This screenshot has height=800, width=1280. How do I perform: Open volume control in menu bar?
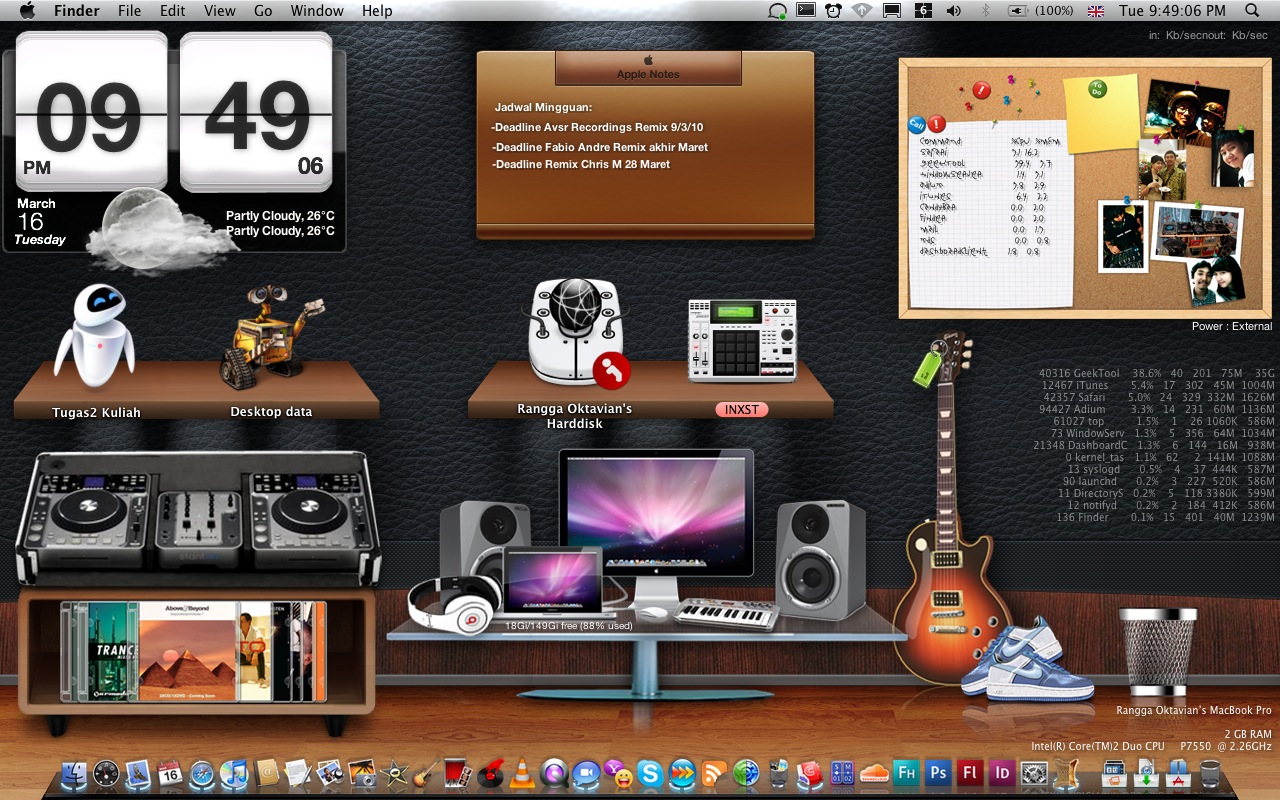tap(953, 11)
